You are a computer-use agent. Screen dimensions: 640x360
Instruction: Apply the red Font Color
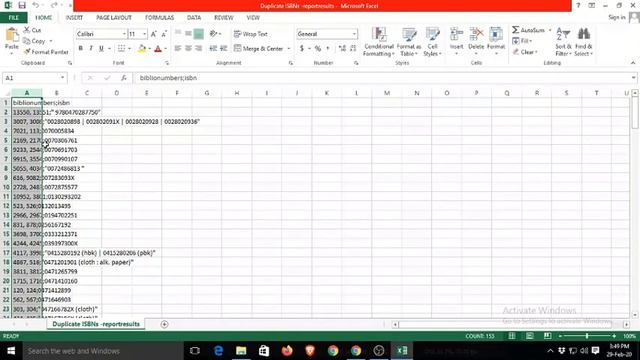(158, 49)
